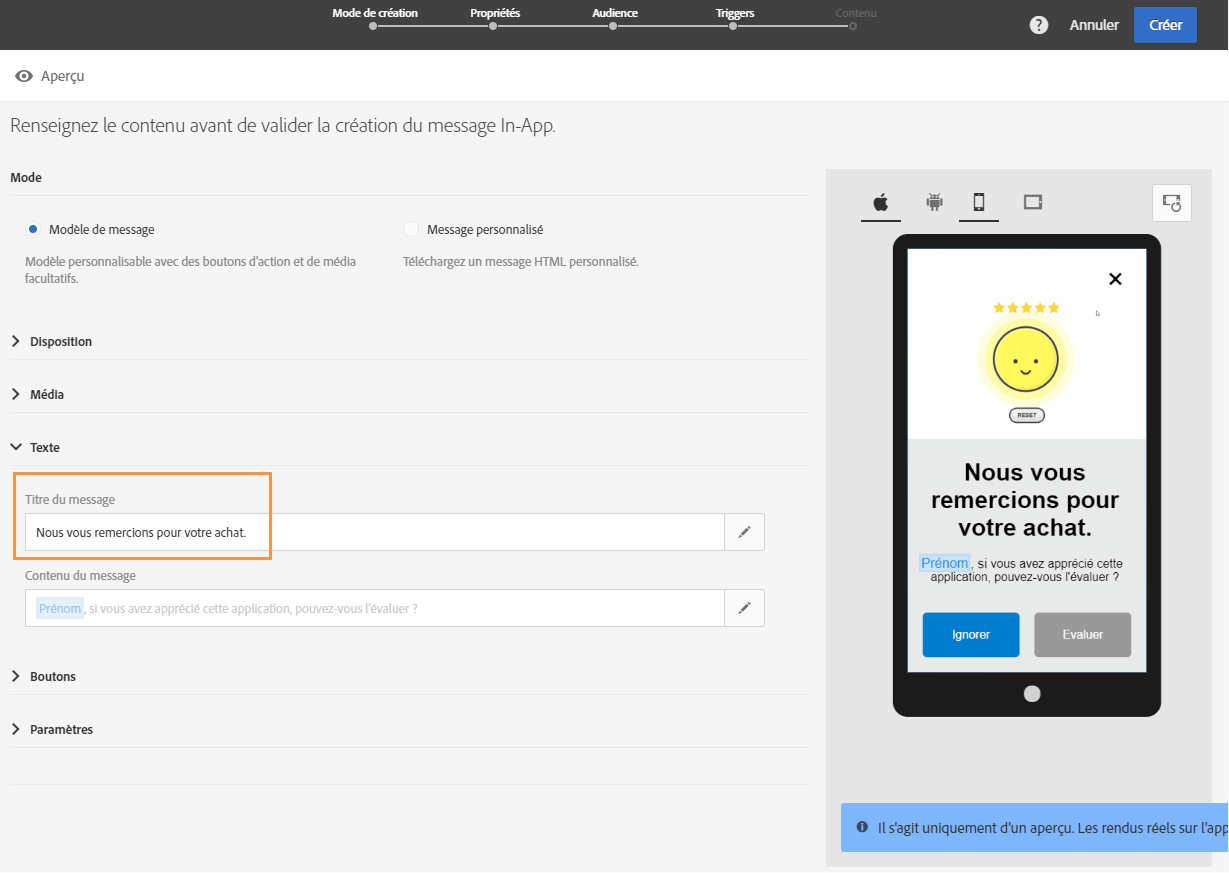Click the Annuler button
1229x873 pixels.
(1094, 25)
